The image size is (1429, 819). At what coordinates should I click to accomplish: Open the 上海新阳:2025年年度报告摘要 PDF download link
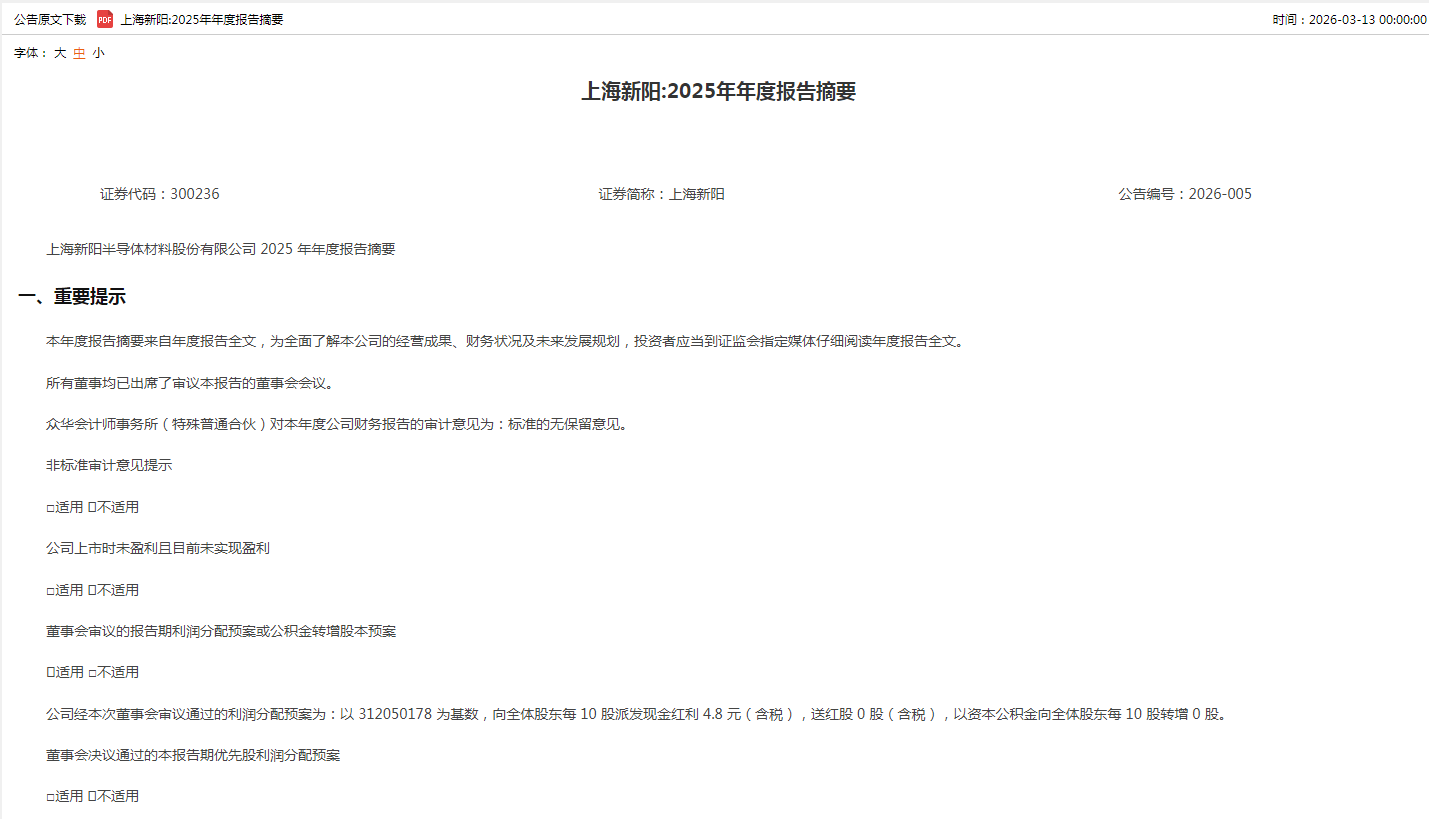coord(202,19)
